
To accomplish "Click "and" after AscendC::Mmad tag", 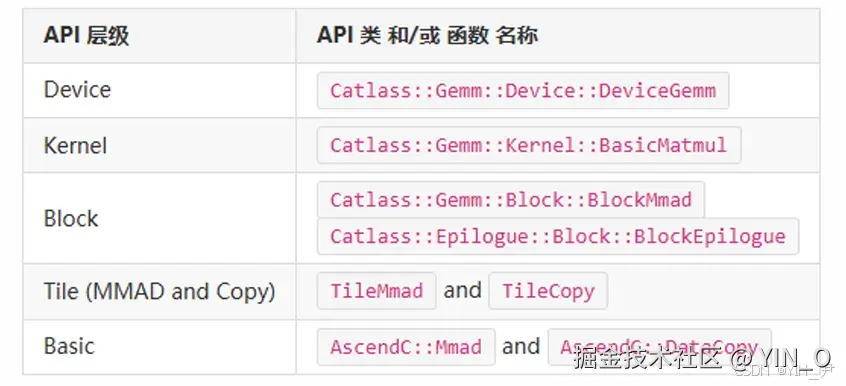I will pos(521,346).
